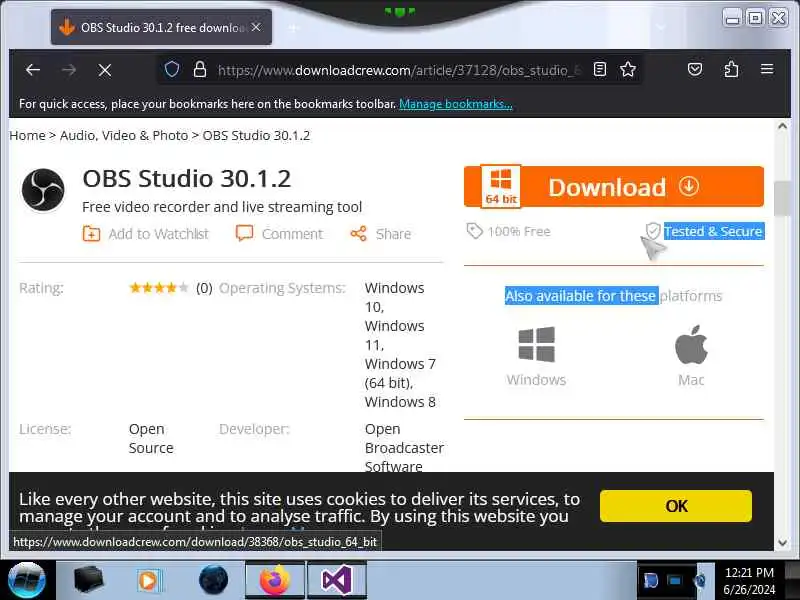Click the dark globe taskbar icon
Viewport: 800px width, 600px height.
pyautogui.click(x=213, y=580)
